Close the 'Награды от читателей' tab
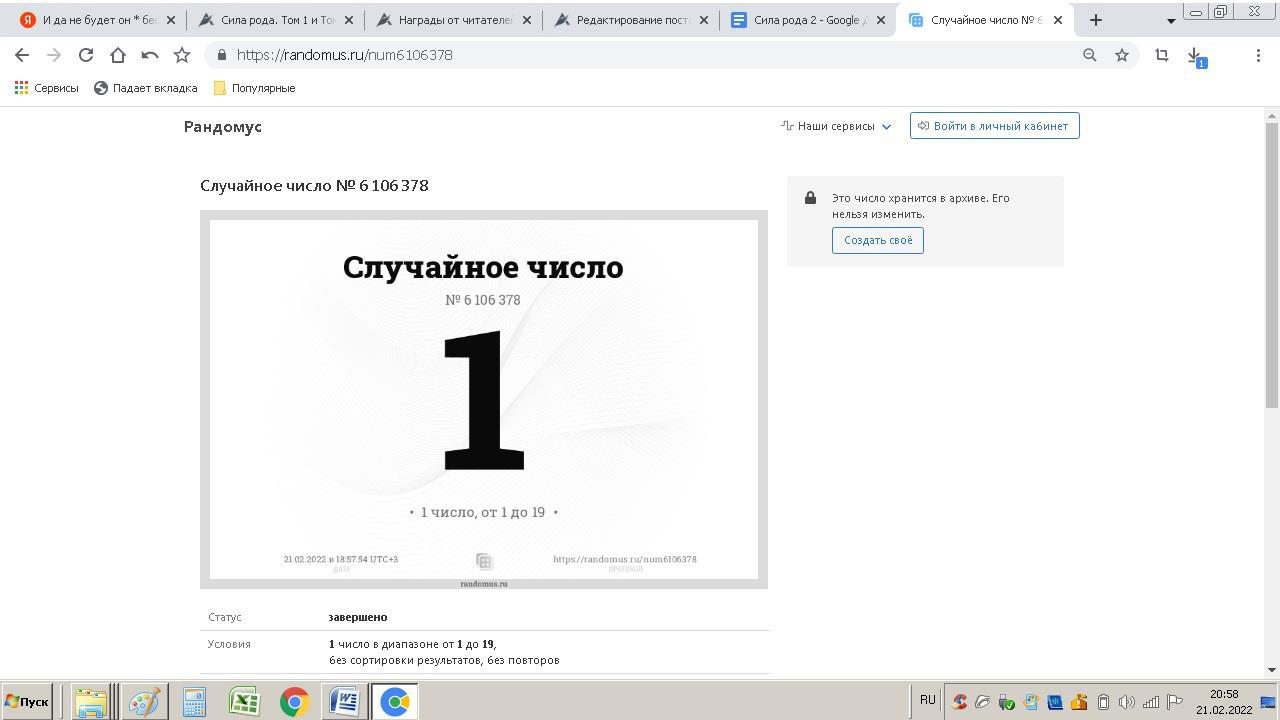The image size is (1280, 720). (527, 20)
